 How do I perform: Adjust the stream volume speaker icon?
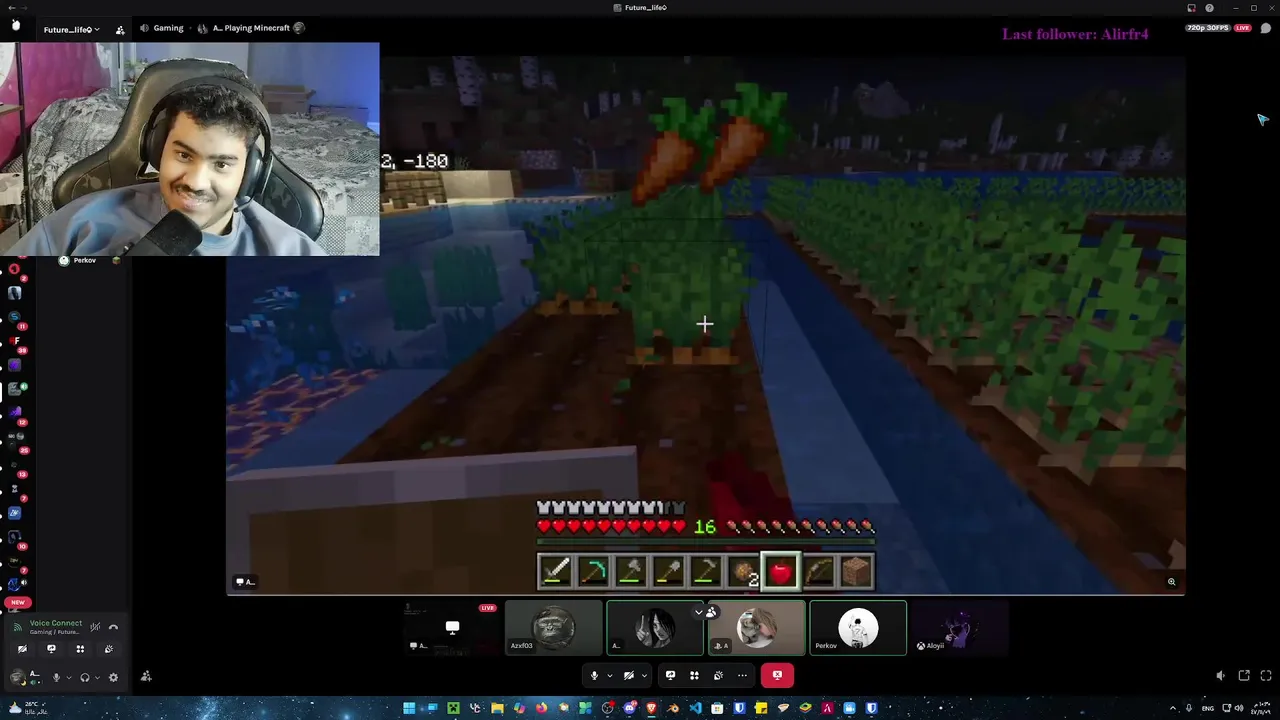(1221, 676)
